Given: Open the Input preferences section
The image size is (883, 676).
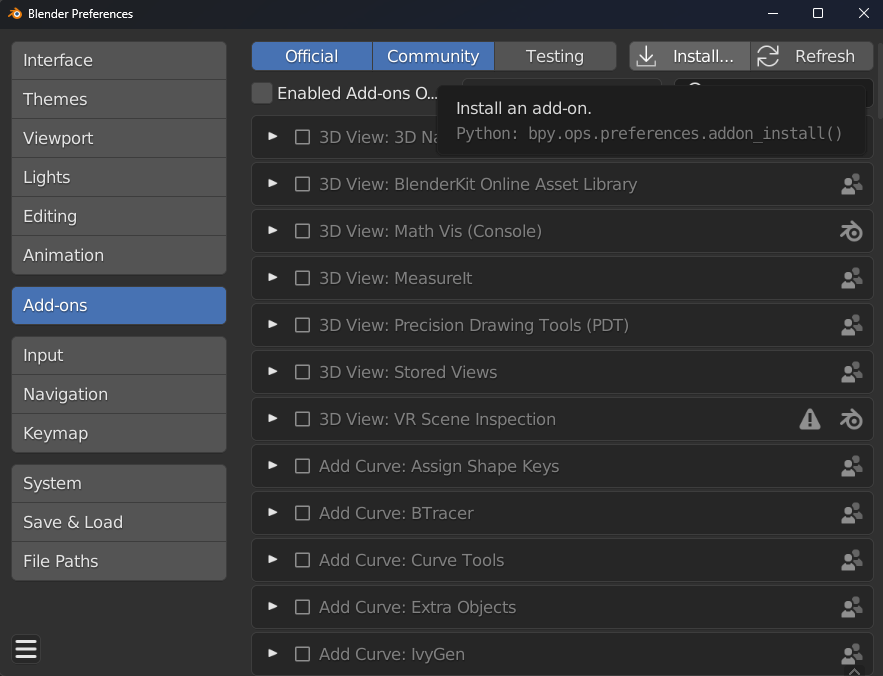Looking at the screenshot, I should (119, 355).
